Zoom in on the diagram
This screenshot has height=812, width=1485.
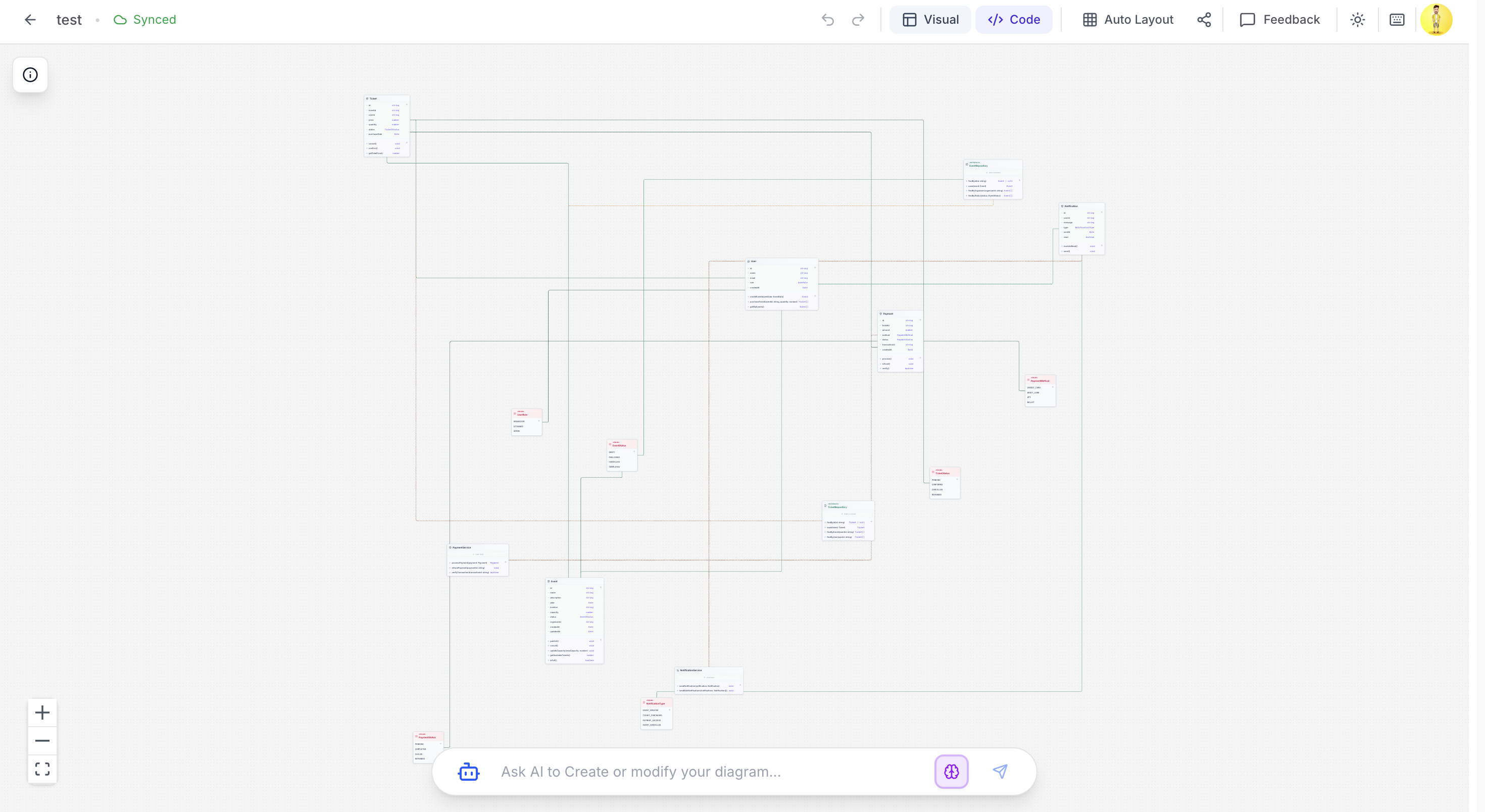click(42, 713)
